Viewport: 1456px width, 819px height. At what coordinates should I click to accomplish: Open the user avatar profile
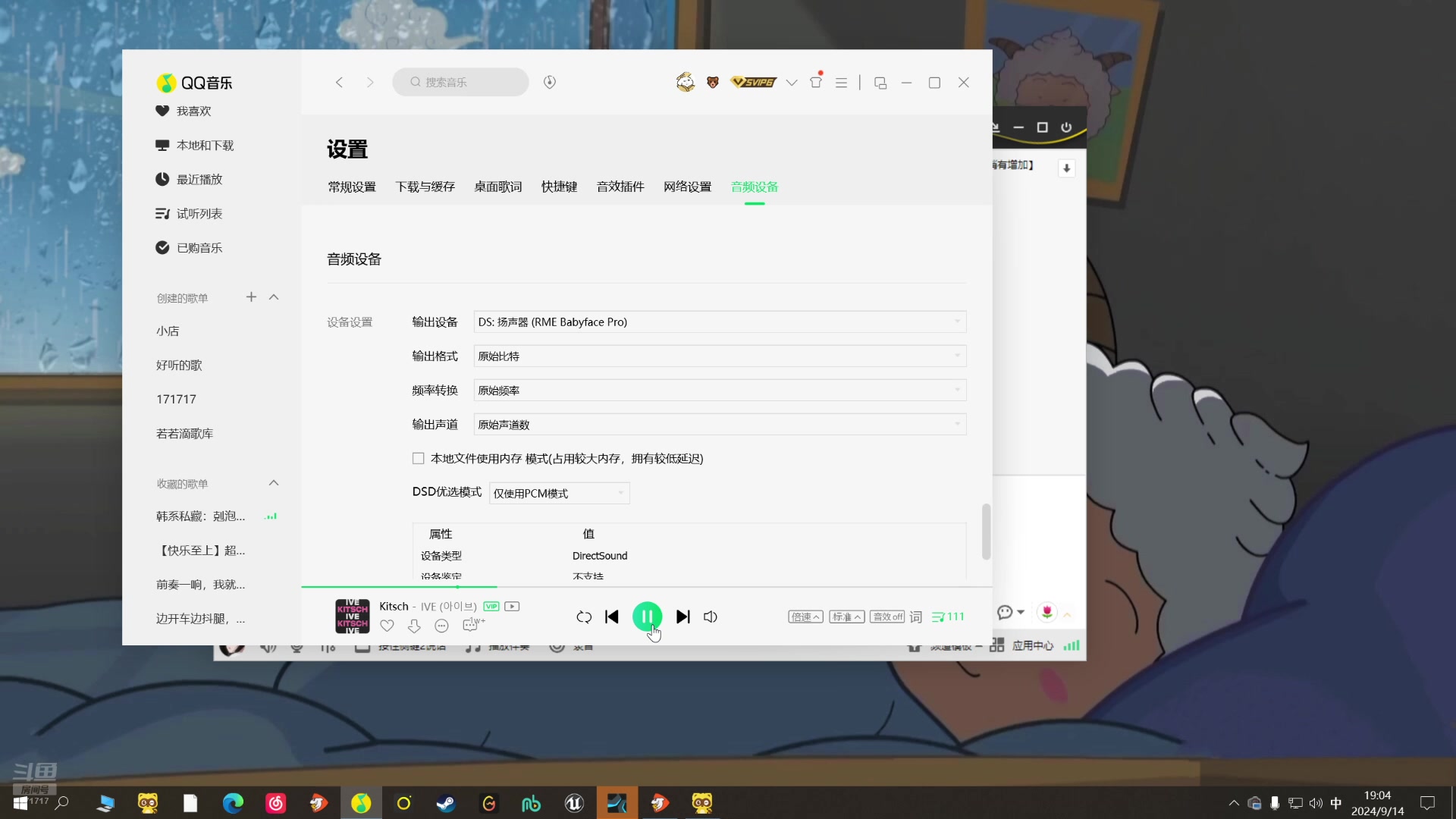(686, 82)
